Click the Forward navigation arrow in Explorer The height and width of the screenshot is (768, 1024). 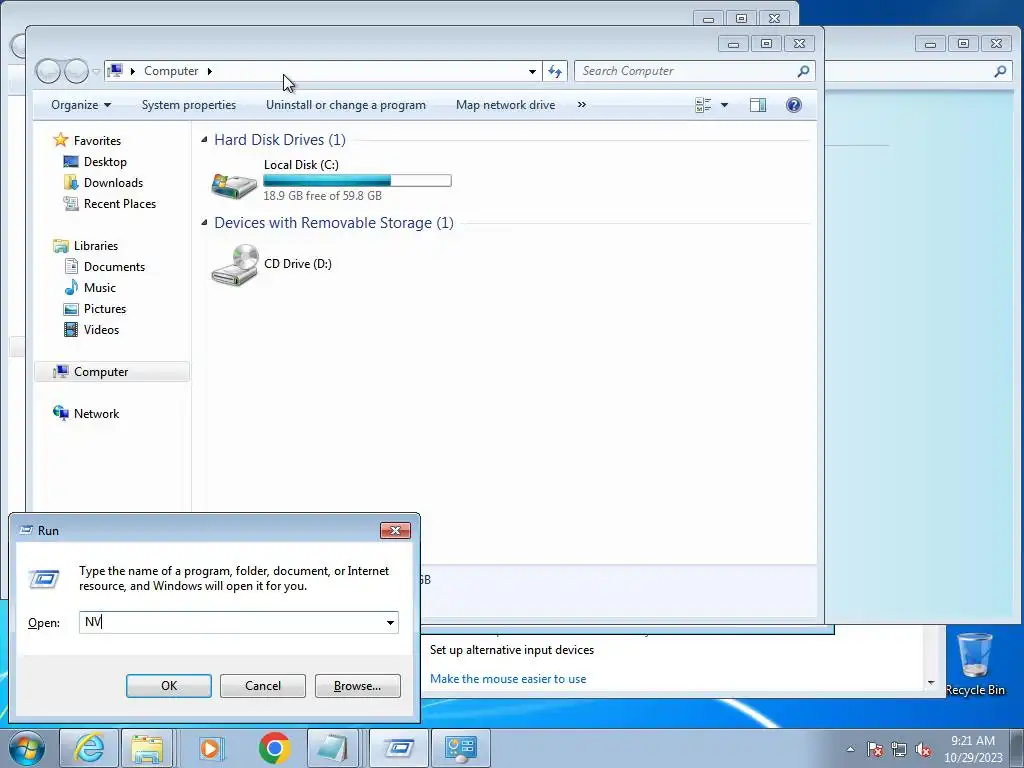click(x=76, y=71)
